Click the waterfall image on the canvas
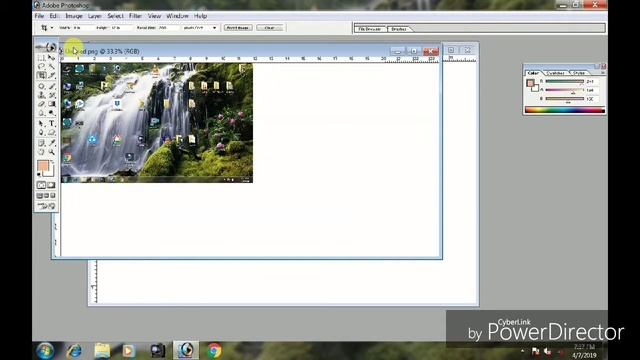 [157, 123]
